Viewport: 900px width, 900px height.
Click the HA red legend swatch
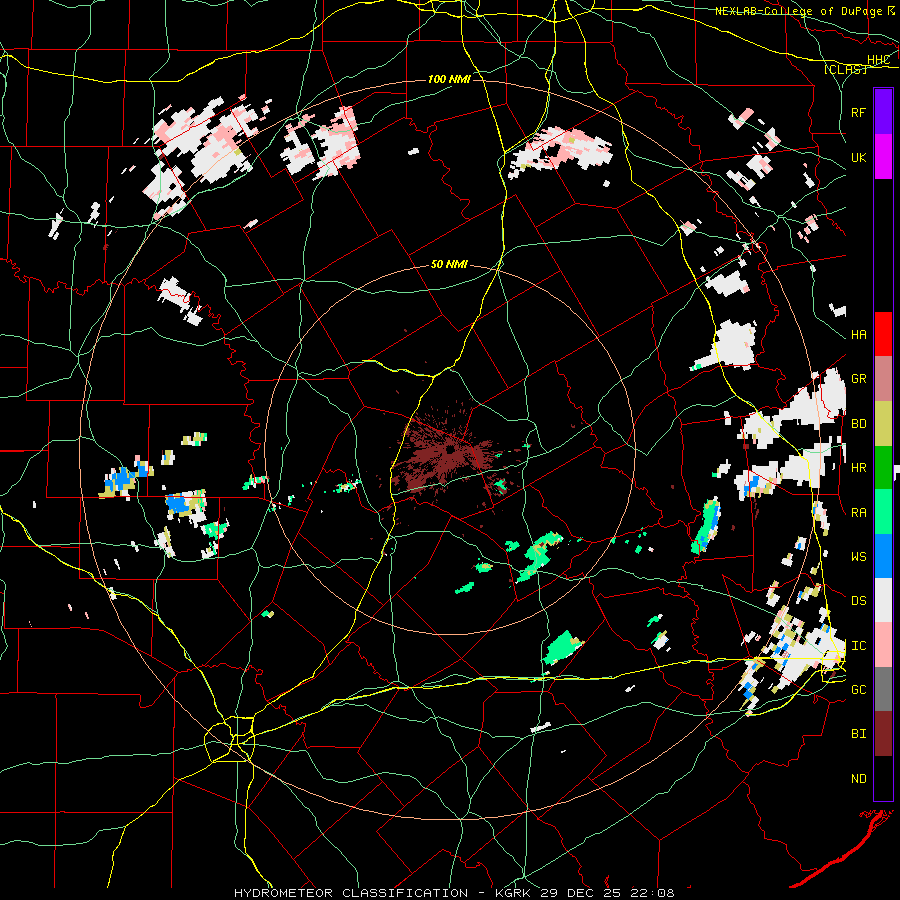[x=883, y=334]
